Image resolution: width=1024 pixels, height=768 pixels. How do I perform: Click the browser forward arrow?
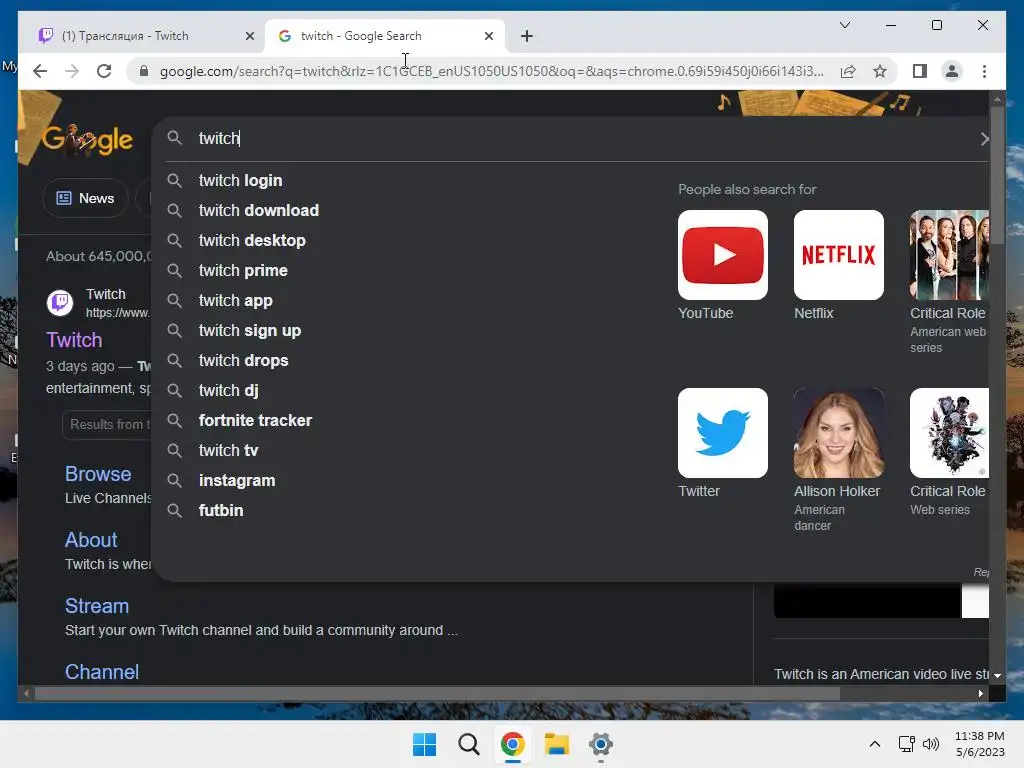tap(72, 71)
